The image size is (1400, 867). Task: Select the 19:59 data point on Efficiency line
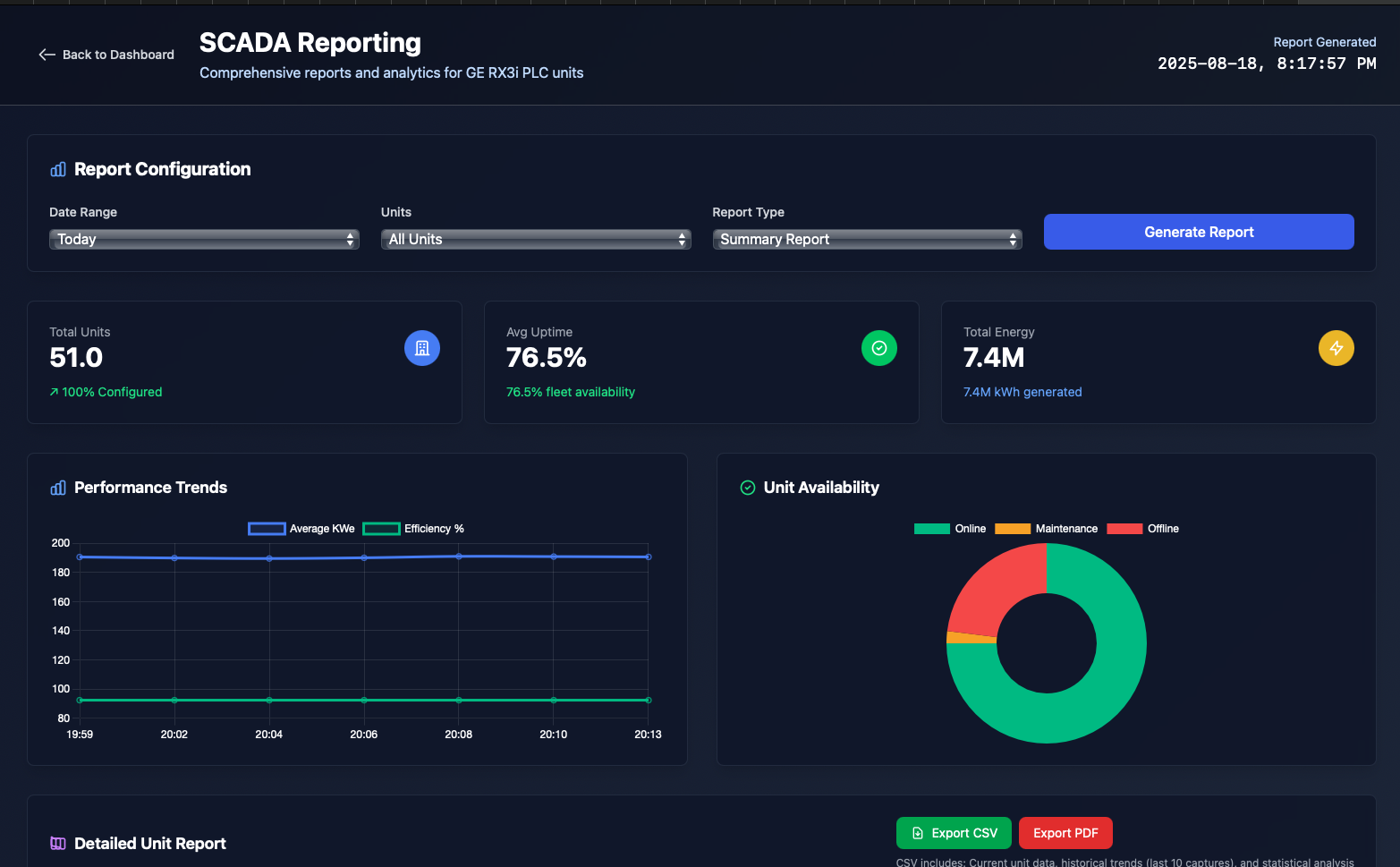point(80,700)
